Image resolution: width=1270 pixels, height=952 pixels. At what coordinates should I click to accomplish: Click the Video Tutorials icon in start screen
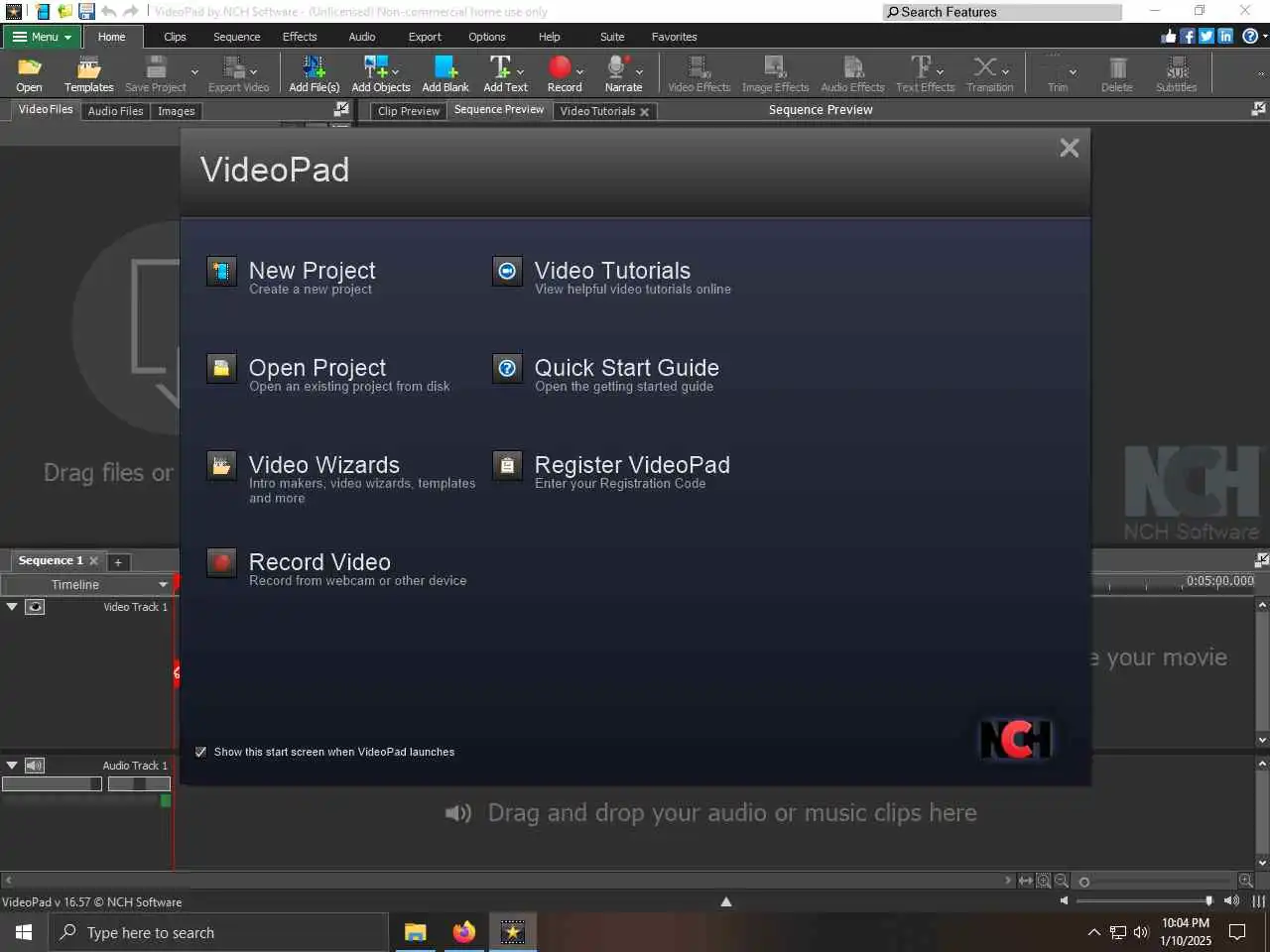pos(507,271)
